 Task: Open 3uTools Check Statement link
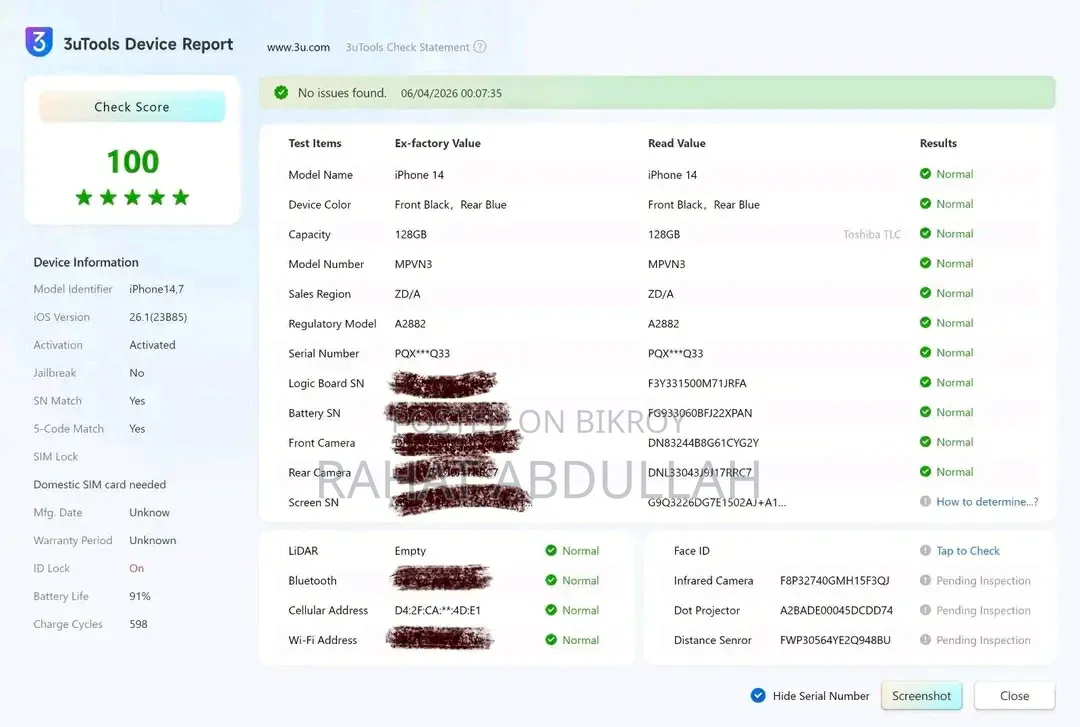click(x=407, y=47)
